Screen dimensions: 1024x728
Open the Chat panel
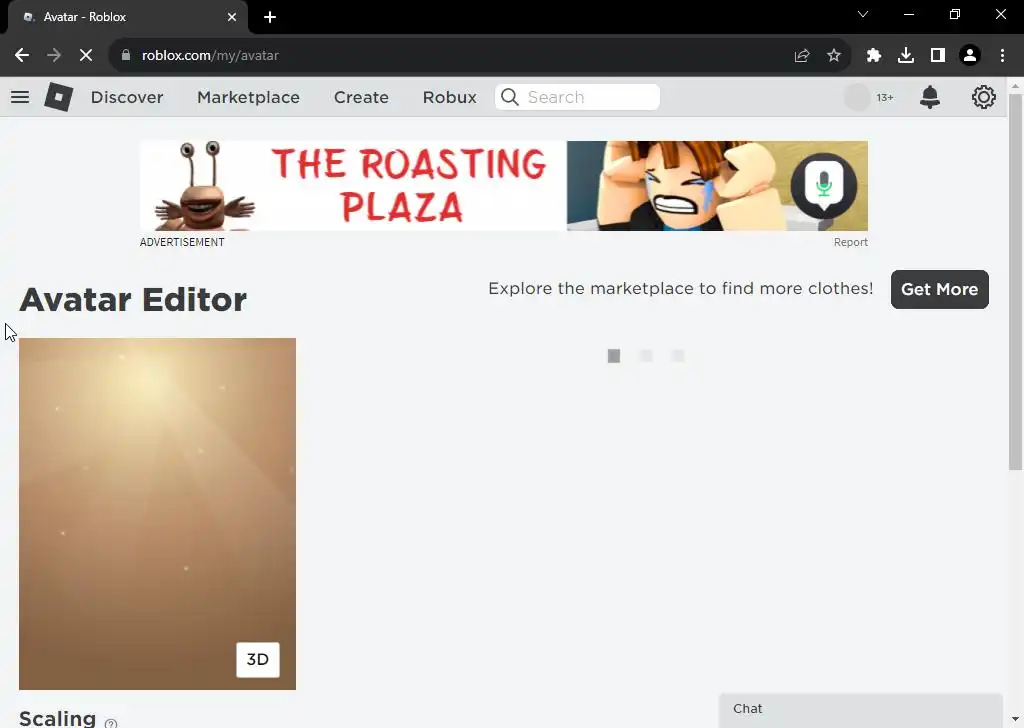tap(861, 709)
